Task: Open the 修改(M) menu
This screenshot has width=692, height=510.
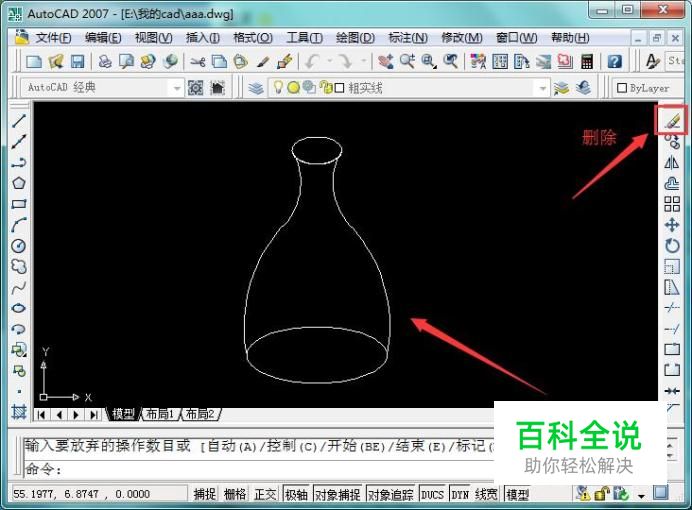Action: click(462, 38)
